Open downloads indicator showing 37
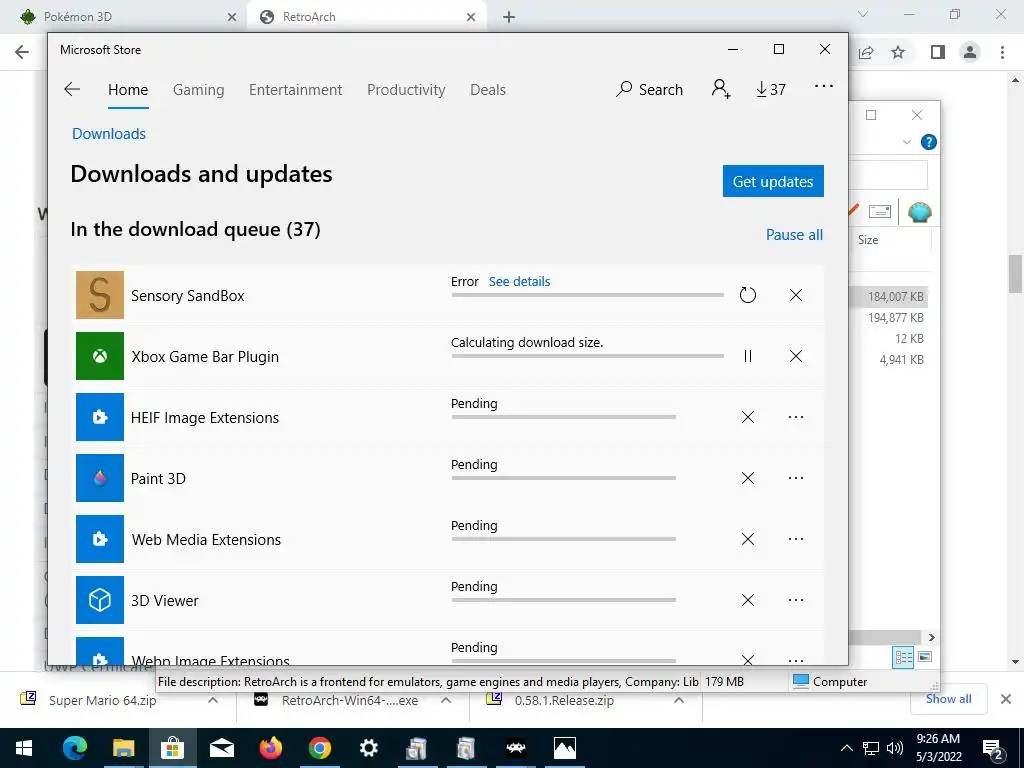Screen dimensions: 1024x768 coord(771,89)
